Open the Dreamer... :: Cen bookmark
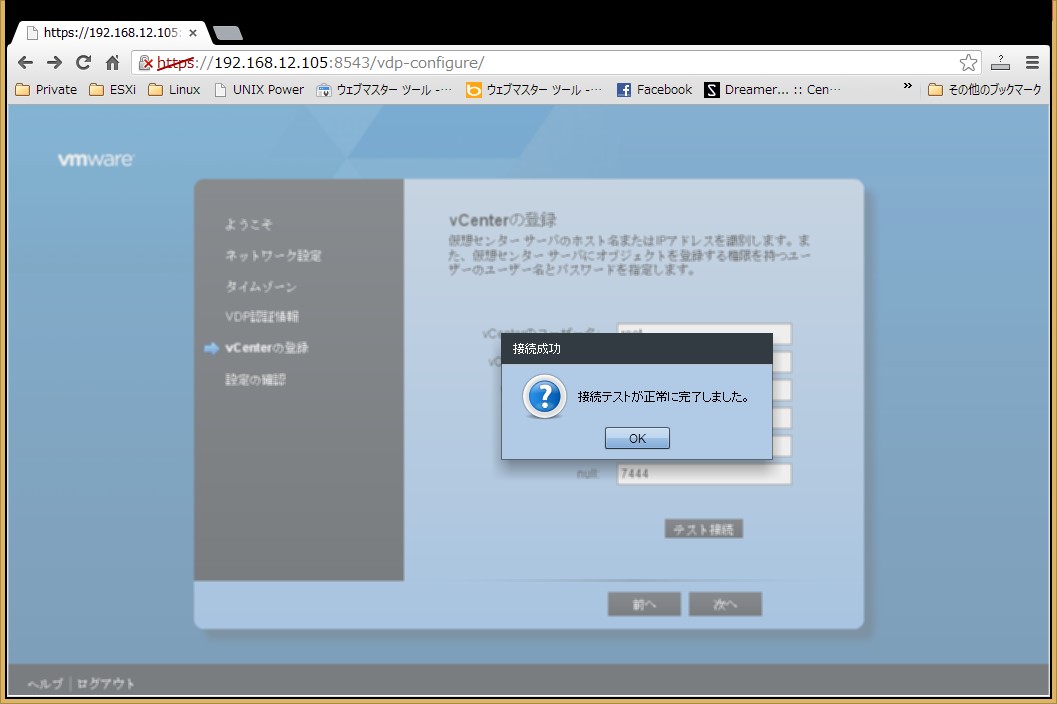1057x704 pixels. (x=773, y=90)
